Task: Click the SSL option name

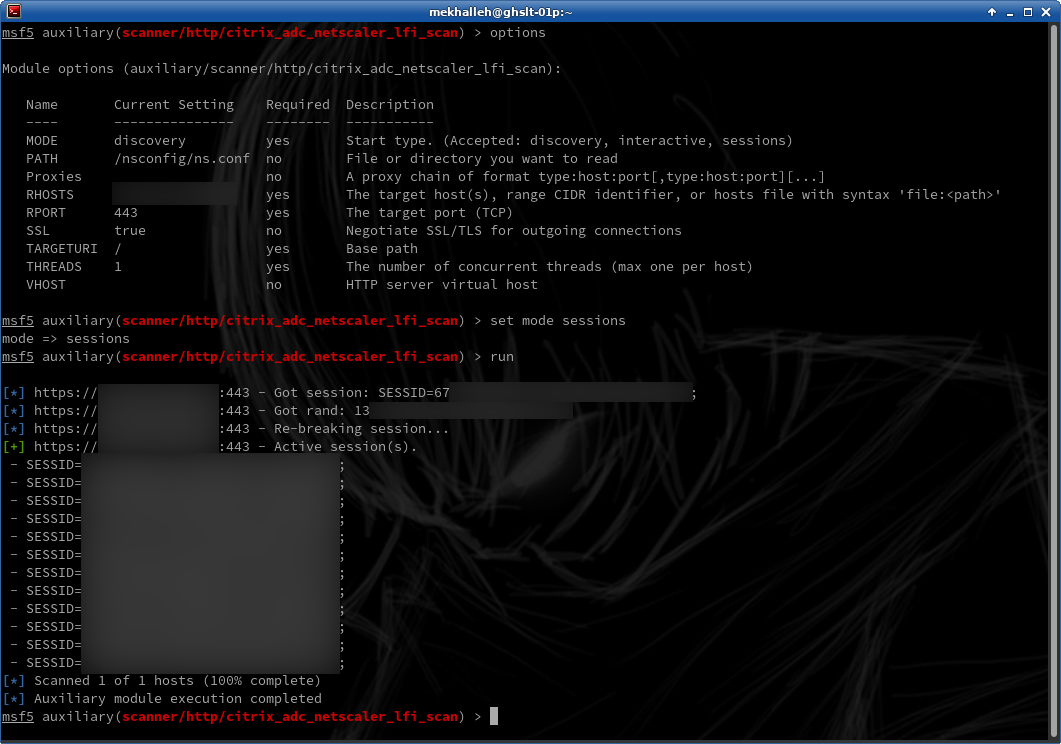Action: coord(38,231)
